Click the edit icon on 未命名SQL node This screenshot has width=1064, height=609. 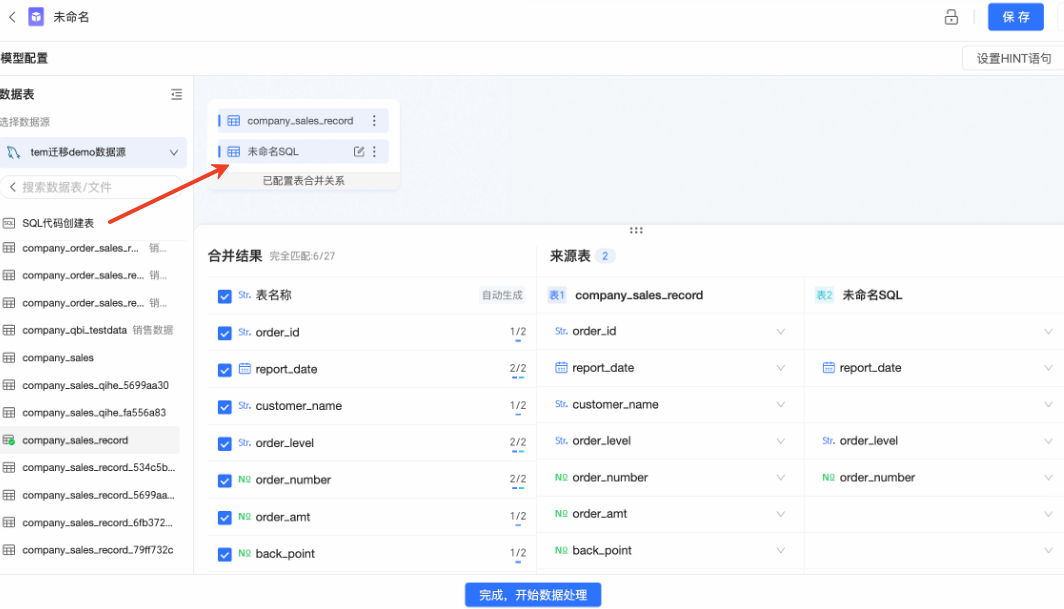click(359, 152)
